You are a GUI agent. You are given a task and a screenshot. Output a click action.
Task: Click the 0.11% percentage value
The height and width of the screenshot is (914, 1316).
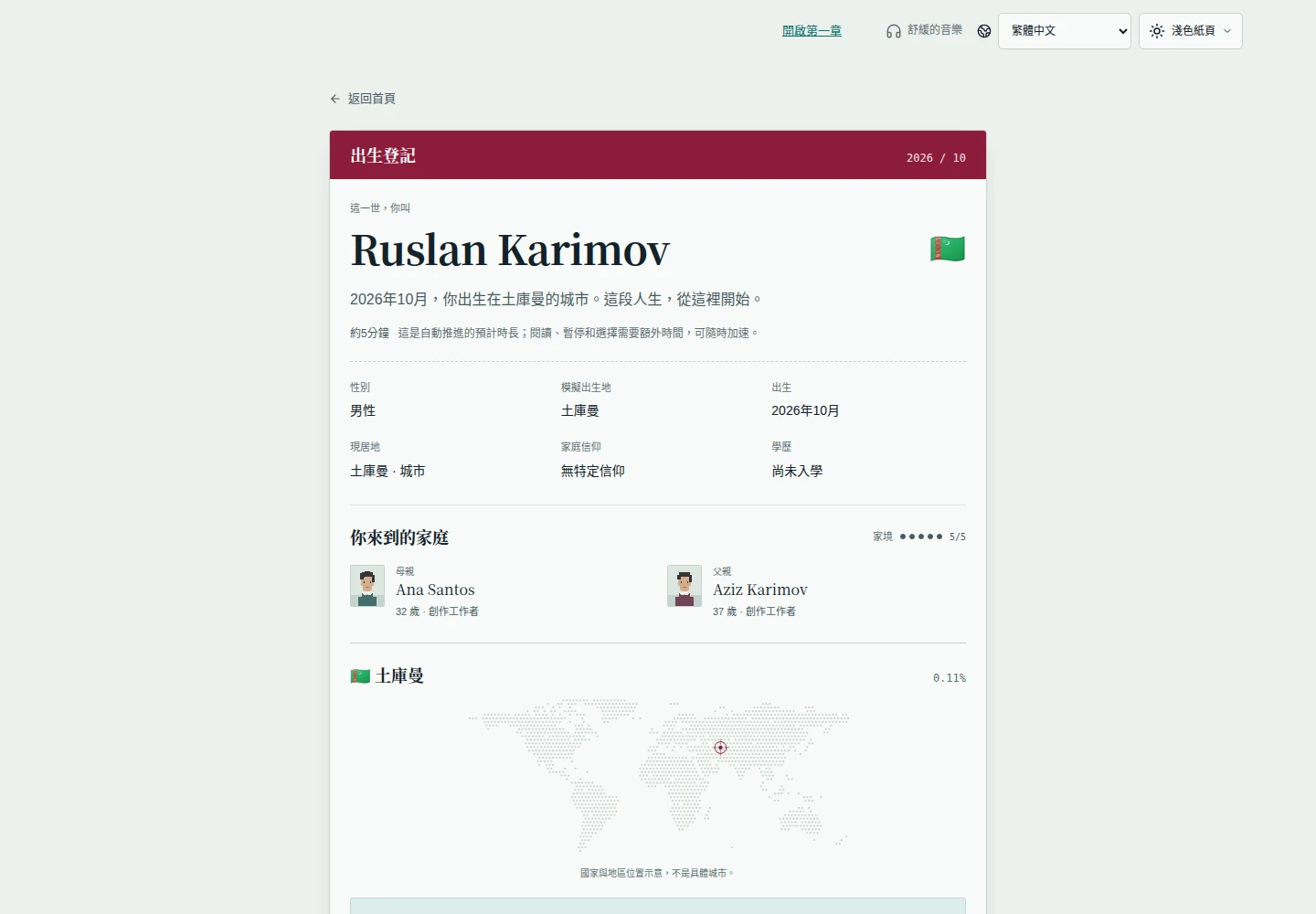point(950,678)
